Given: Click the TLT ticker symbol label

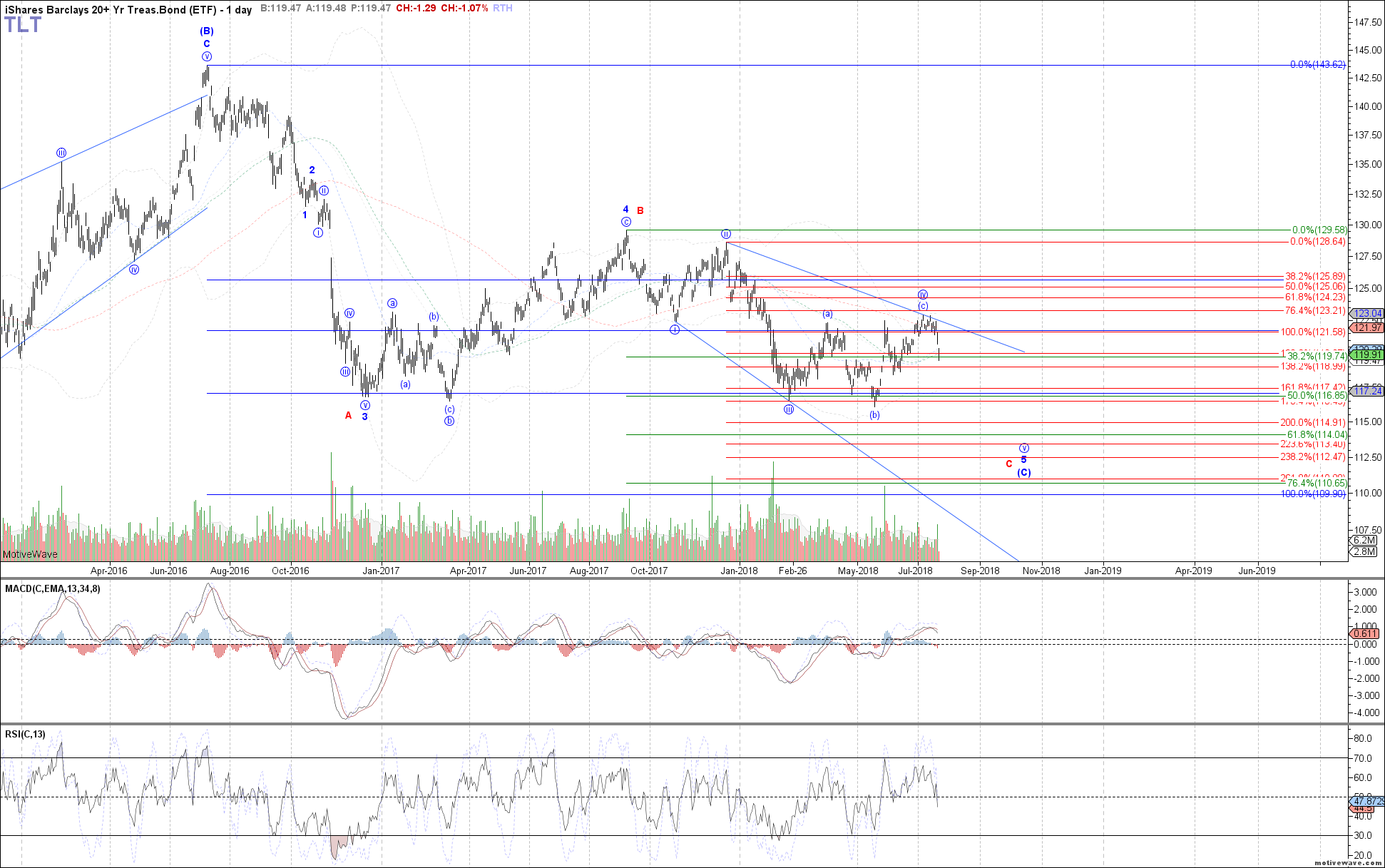Looking at the screenshot, I should click(23, 25).
